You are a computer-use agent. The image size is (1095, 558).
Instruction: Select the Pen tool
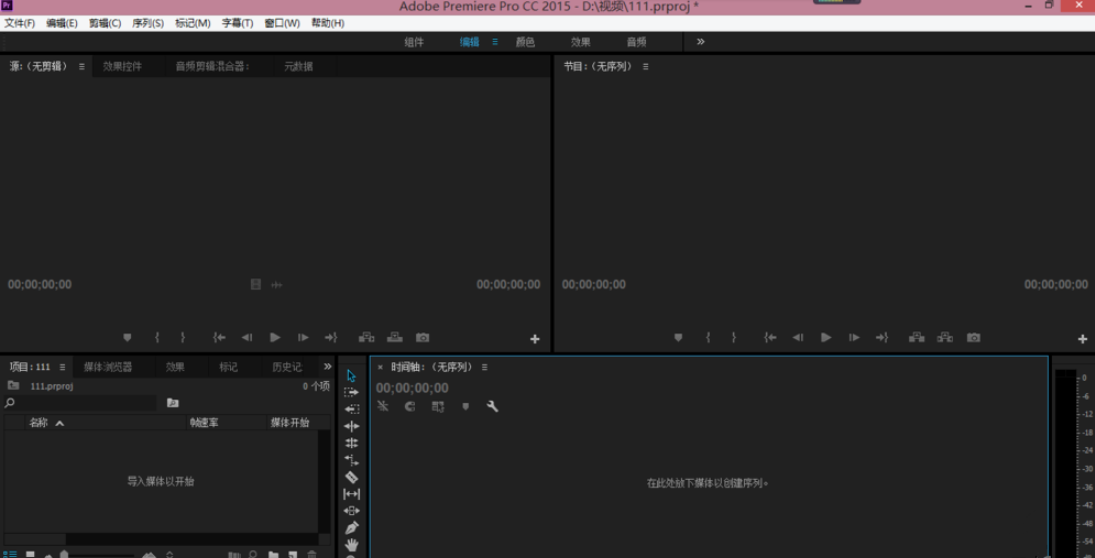pos(351,528)
